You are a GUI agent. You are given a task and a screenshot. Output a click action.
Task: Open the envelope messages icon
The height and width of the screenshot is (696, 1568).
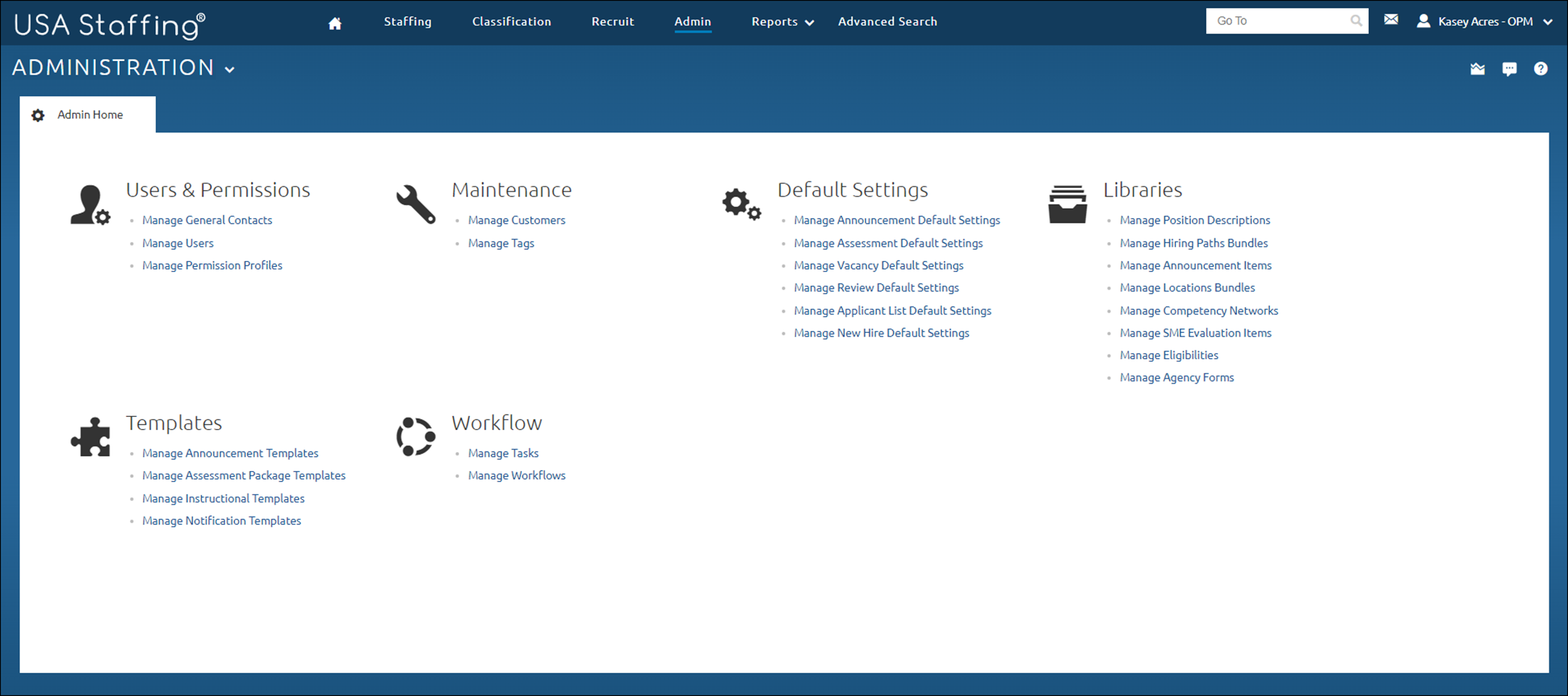tap(1391, 20)
